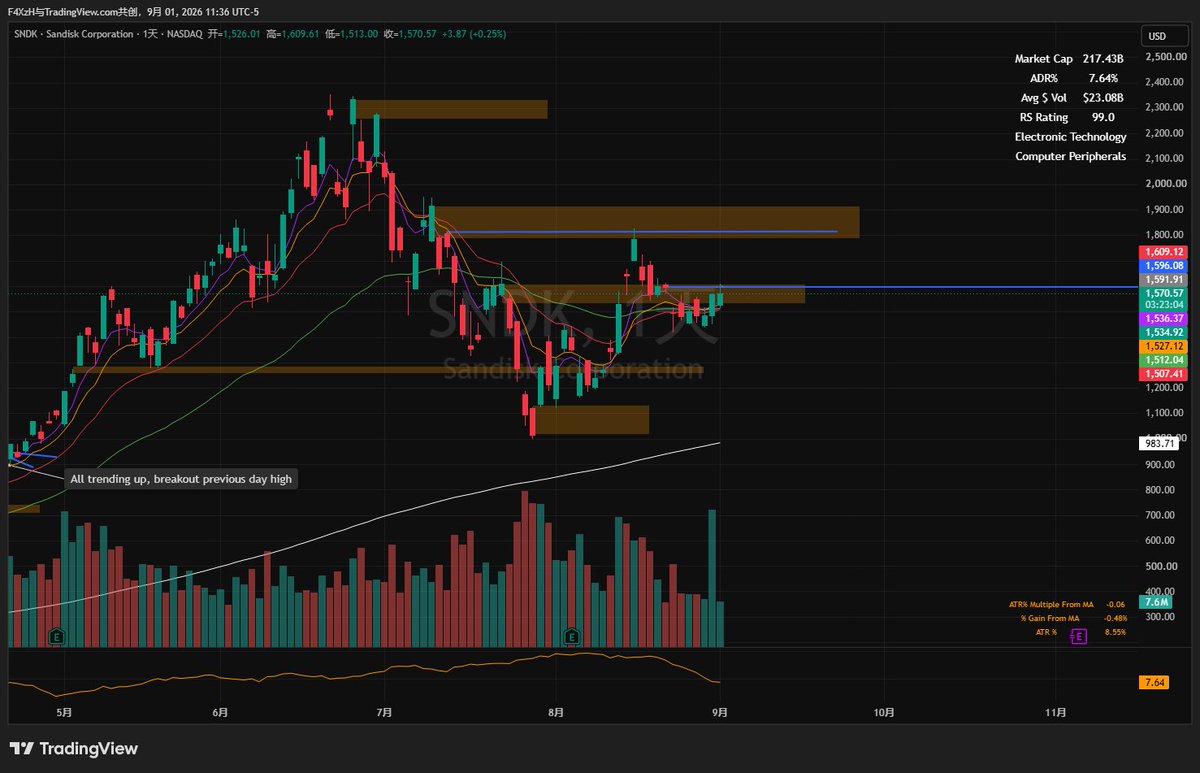Click the Electronic Technology sector text
Viewport: 1200px width, 773px height.
pyautogui.click(x=1070, y=137)
